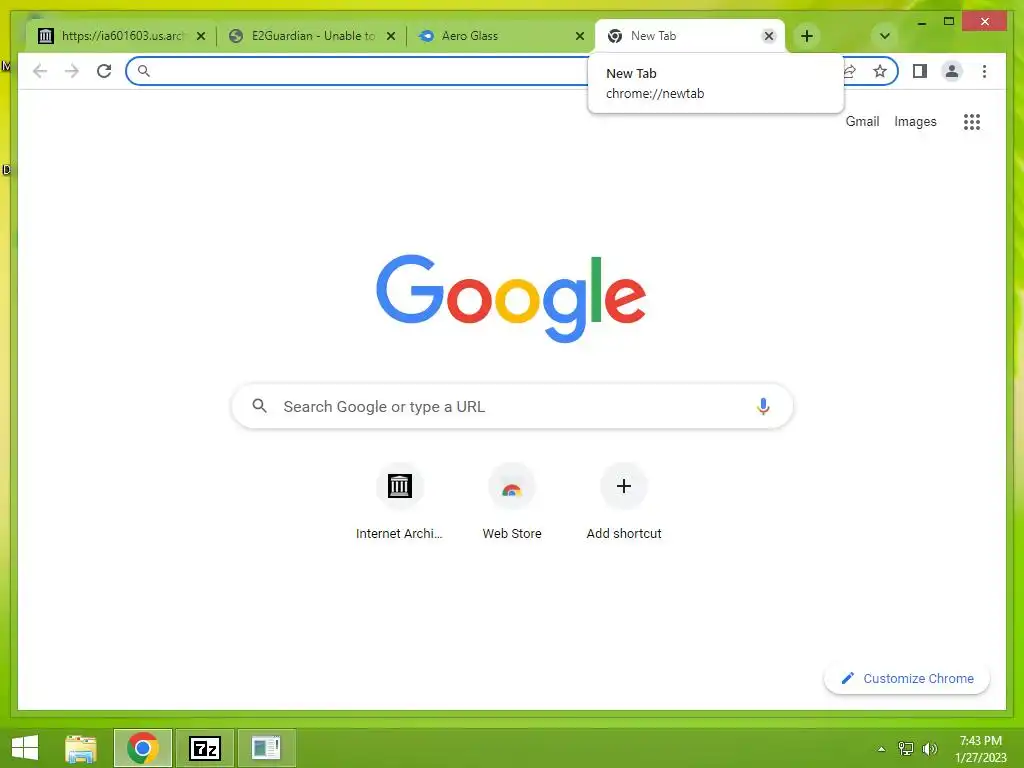
Task: Open the Web Store shortcut tile
Action: 512,502
